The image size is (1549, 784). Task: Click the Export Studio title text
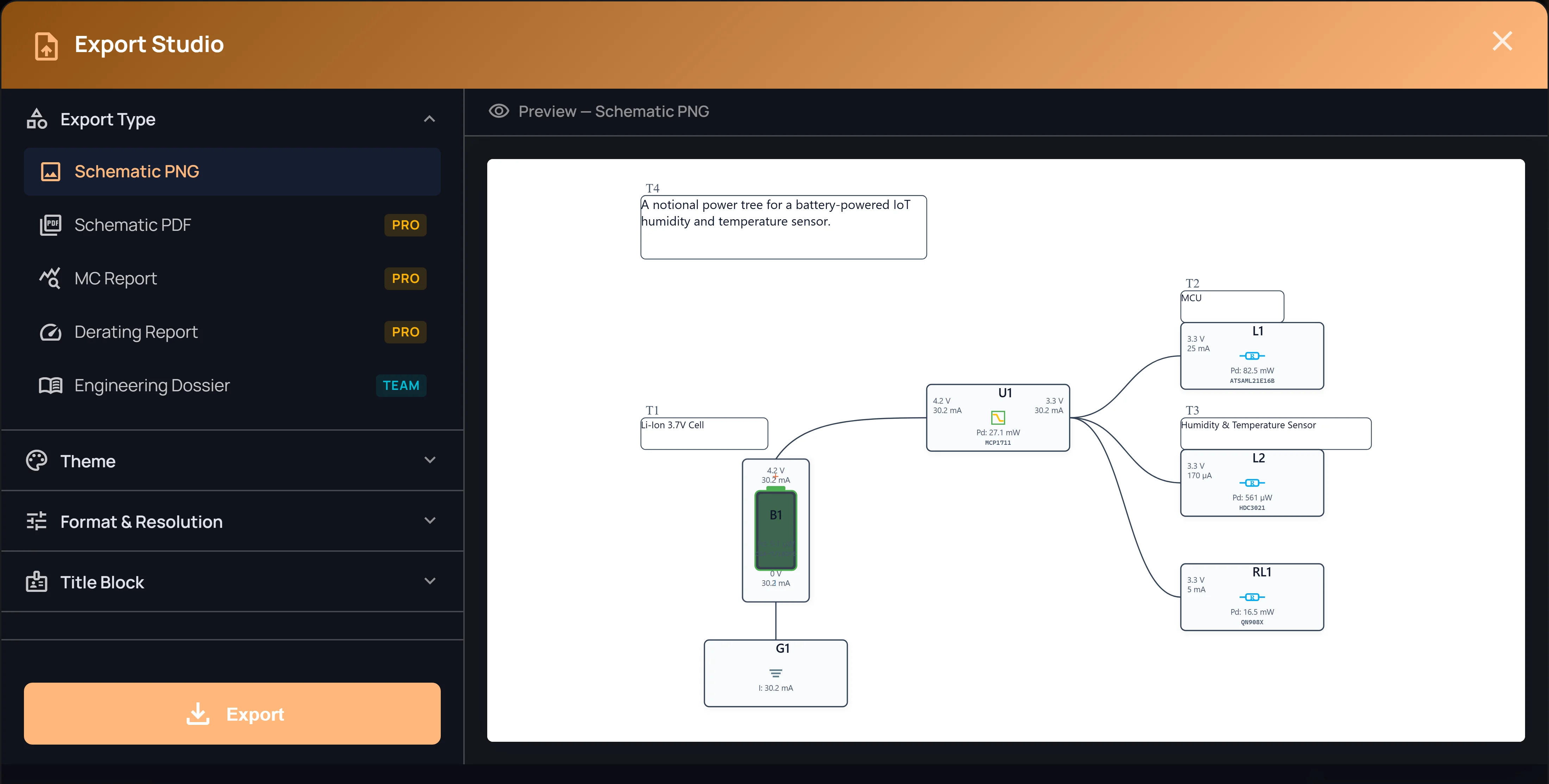[x=149, y=44]
